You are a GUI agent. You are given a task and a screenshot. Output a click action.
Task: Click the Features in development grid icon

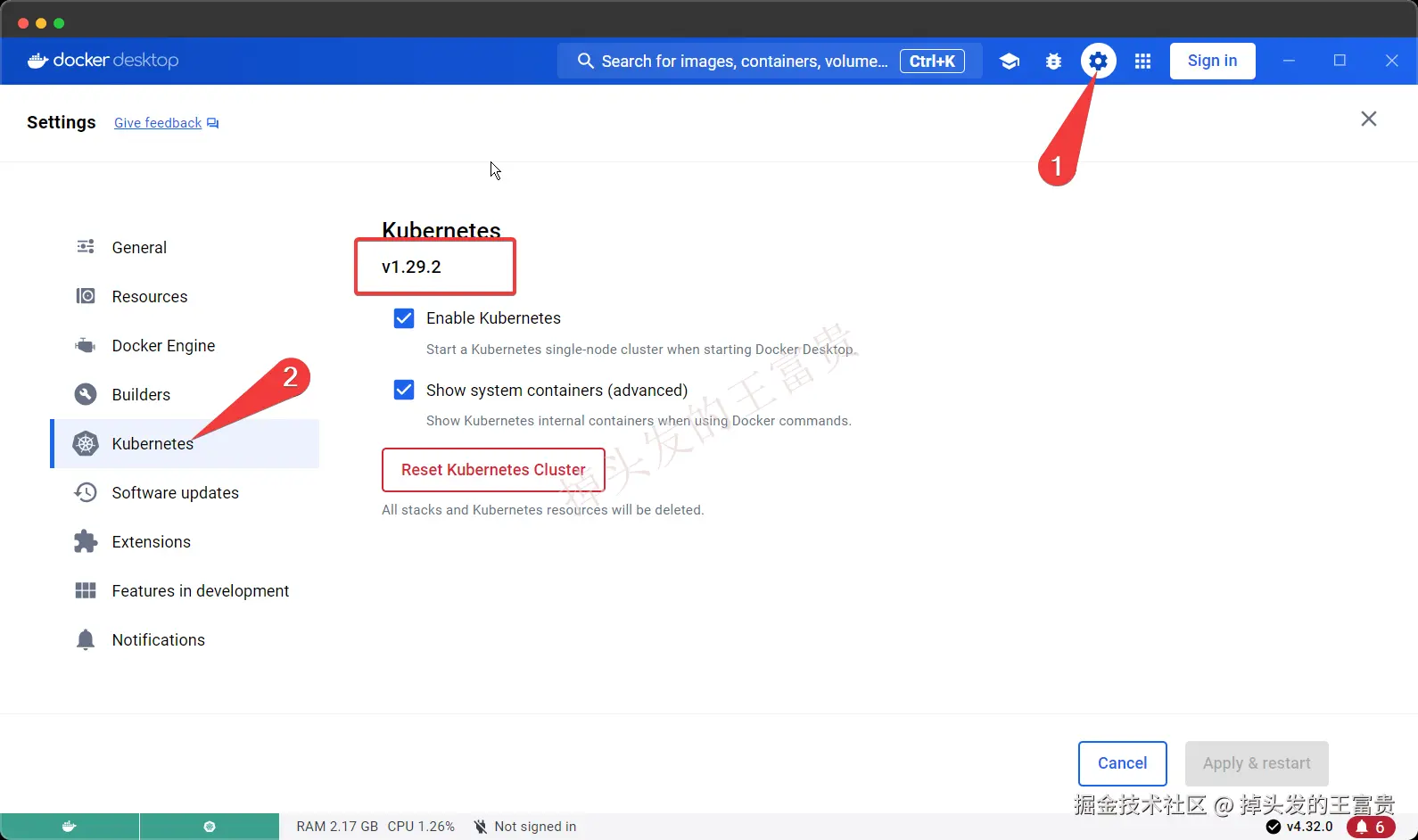pos(86,590)
